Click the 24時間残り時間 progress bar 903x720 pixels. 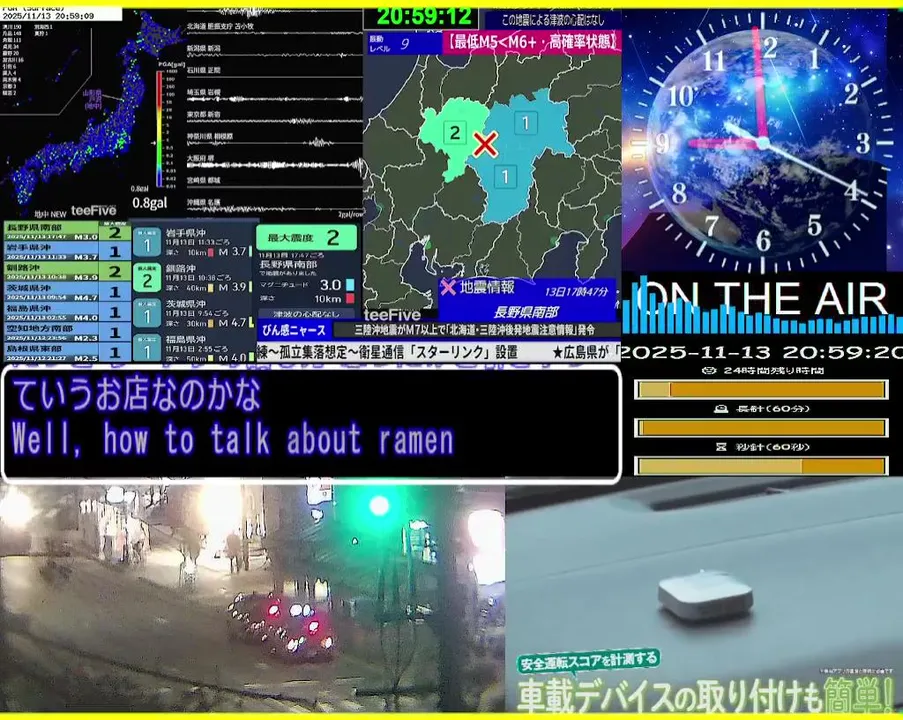click(761, 390)
